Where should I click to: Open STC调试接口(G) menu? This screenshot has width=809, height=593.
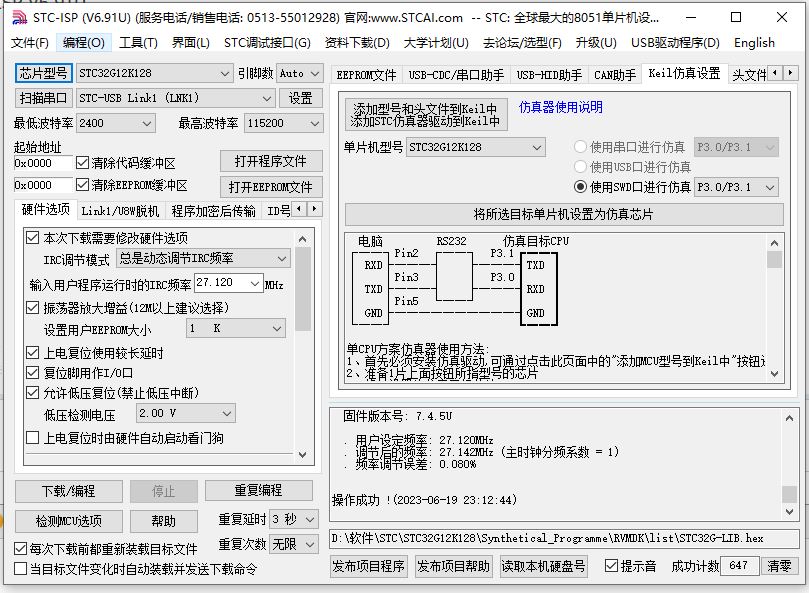pos(267,42)
